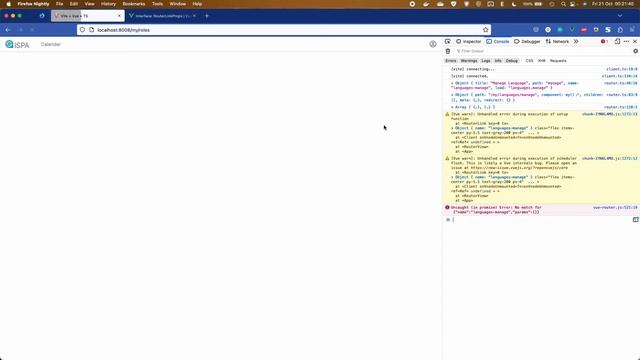Open the Inspector devtools tab
This screenshot has height=360, width=640.
(469, 41)
